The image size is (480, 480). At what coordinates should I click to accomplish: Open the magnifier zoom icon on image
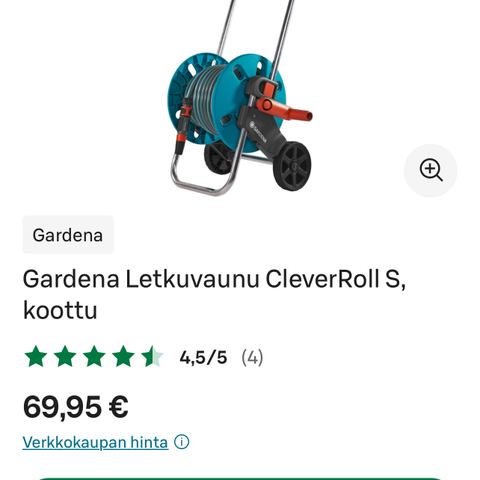tap(430, 170)
